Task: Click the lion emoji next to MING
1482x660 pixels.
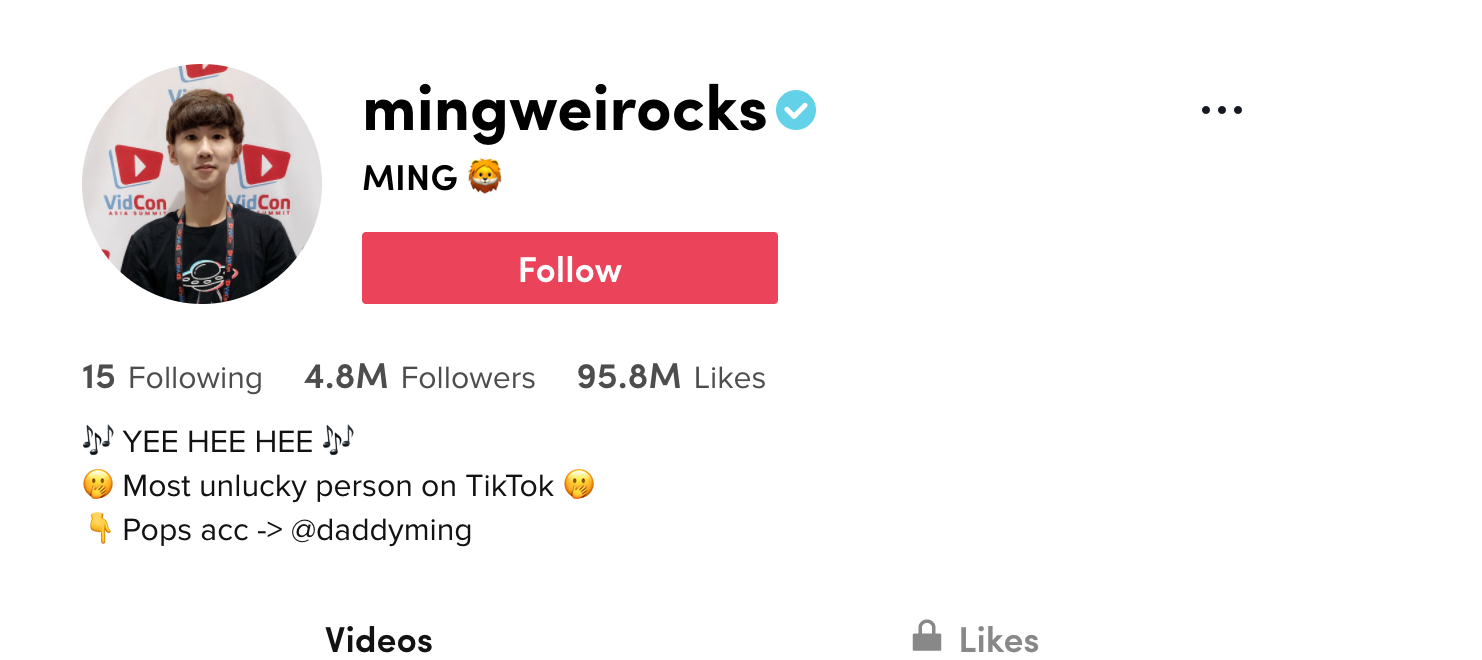Action: pyautogui.click(x=485, y=177)
